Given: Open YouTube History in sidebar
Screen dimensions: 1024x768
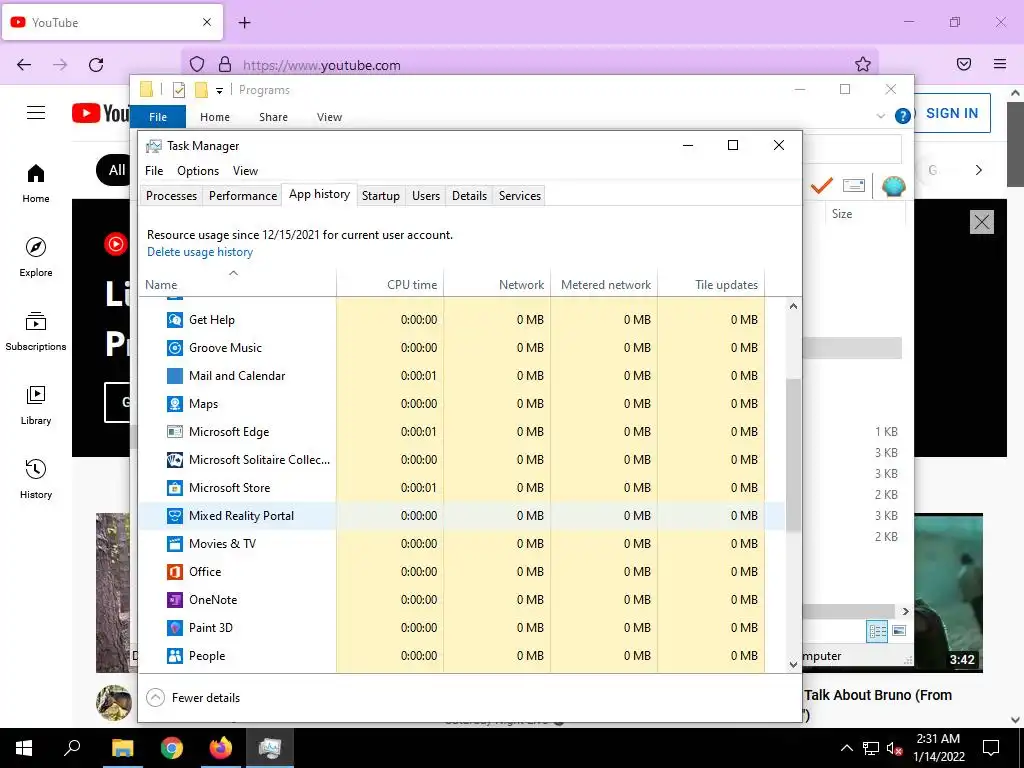Looking at the screenshot, I should click(x=36, y=479).
